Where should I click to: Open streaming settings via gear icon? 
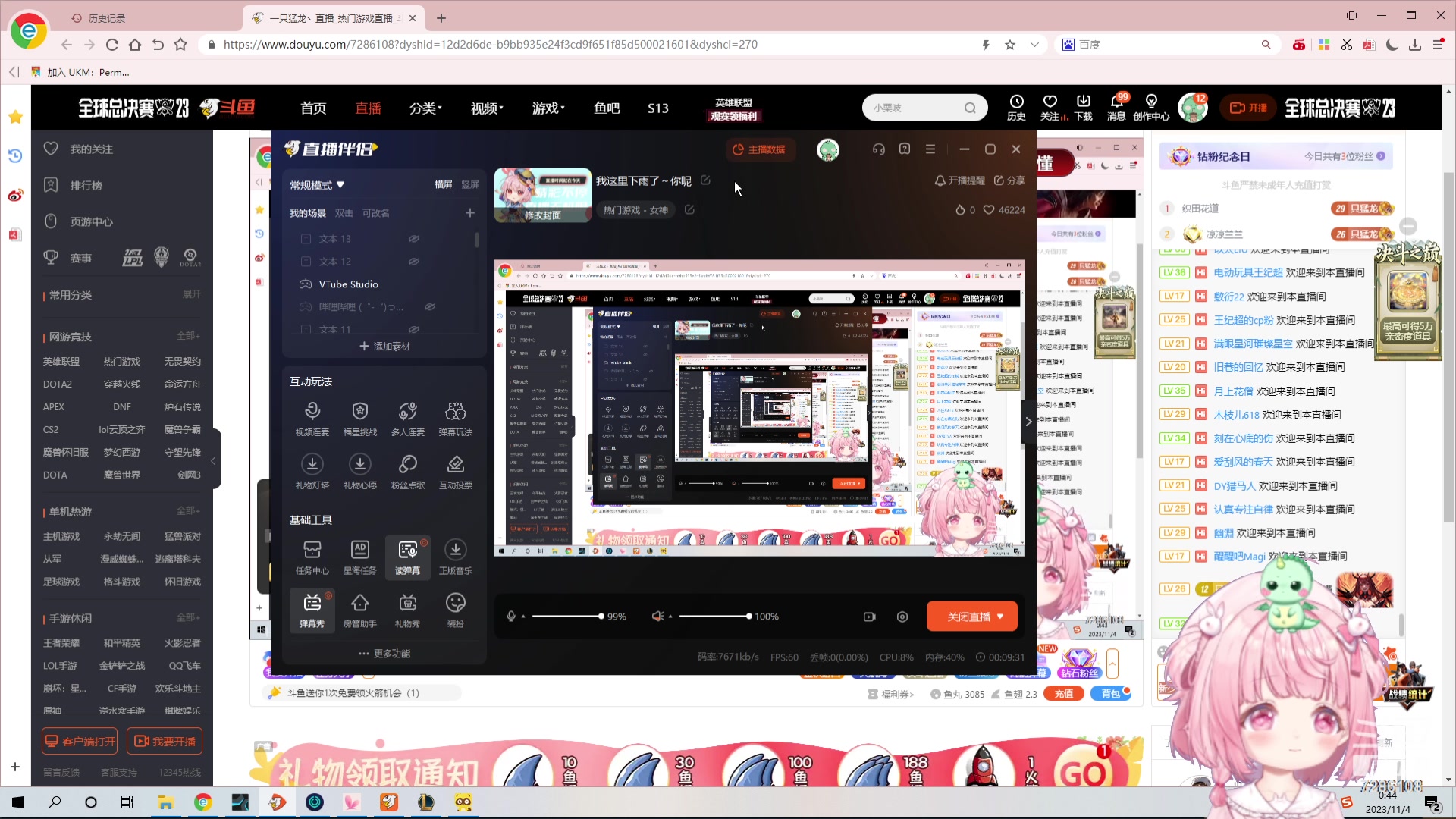[x=902, y=617]
